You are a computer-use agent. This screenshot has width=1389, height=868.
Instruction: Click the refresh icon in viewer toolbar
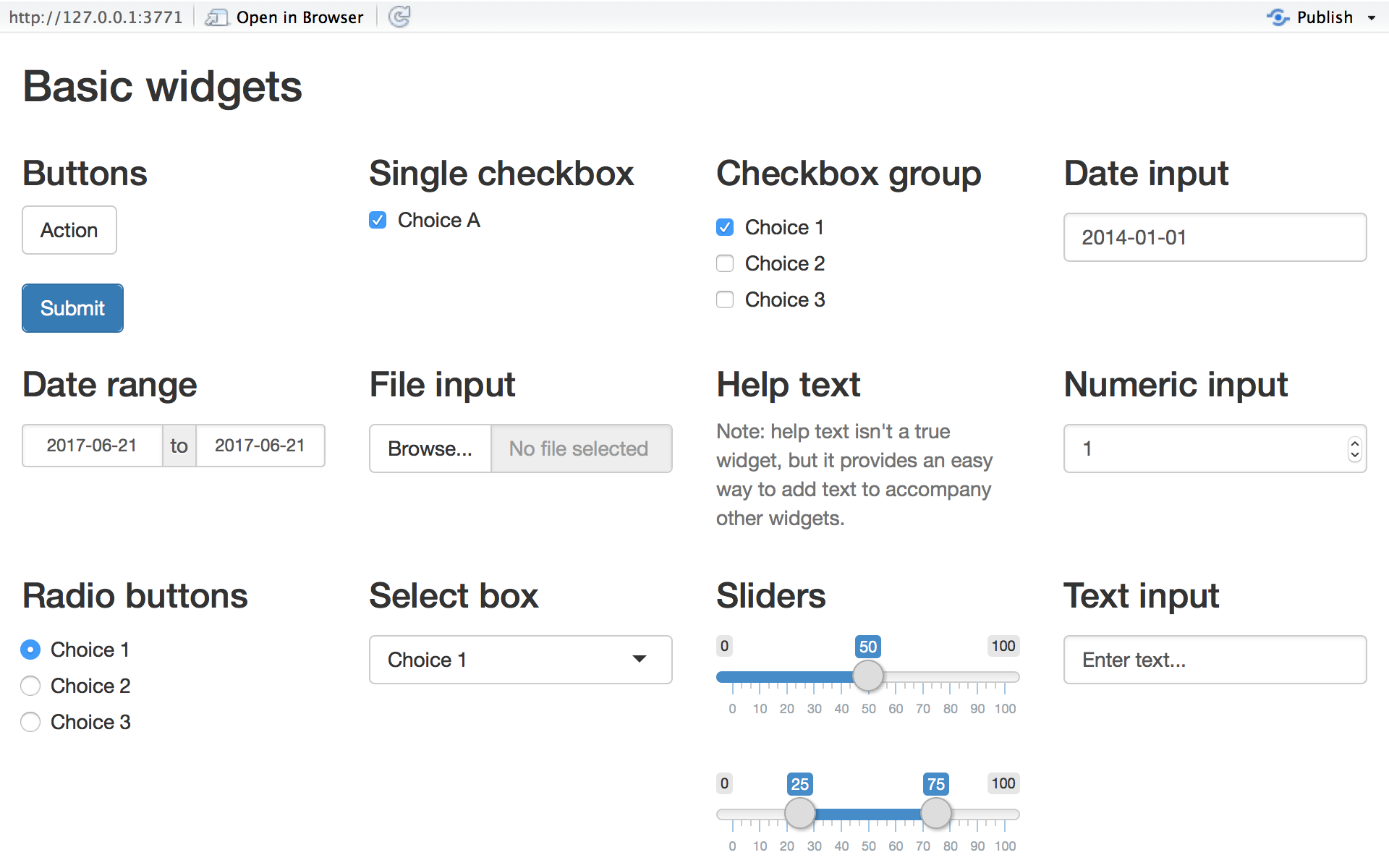[399, 17]
